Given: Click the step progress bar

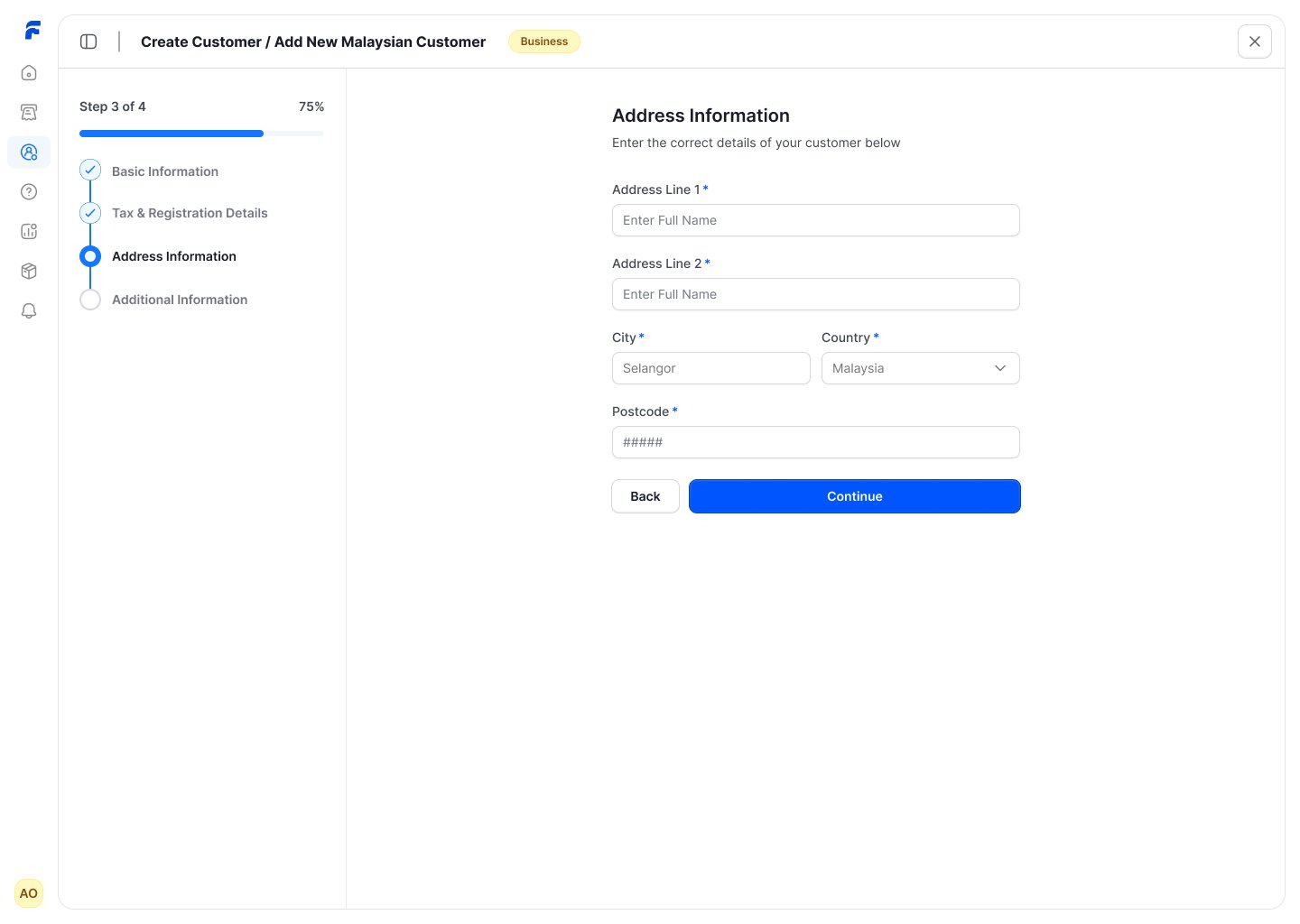Looking at the screenshot, I should click(x=201, y=134).
